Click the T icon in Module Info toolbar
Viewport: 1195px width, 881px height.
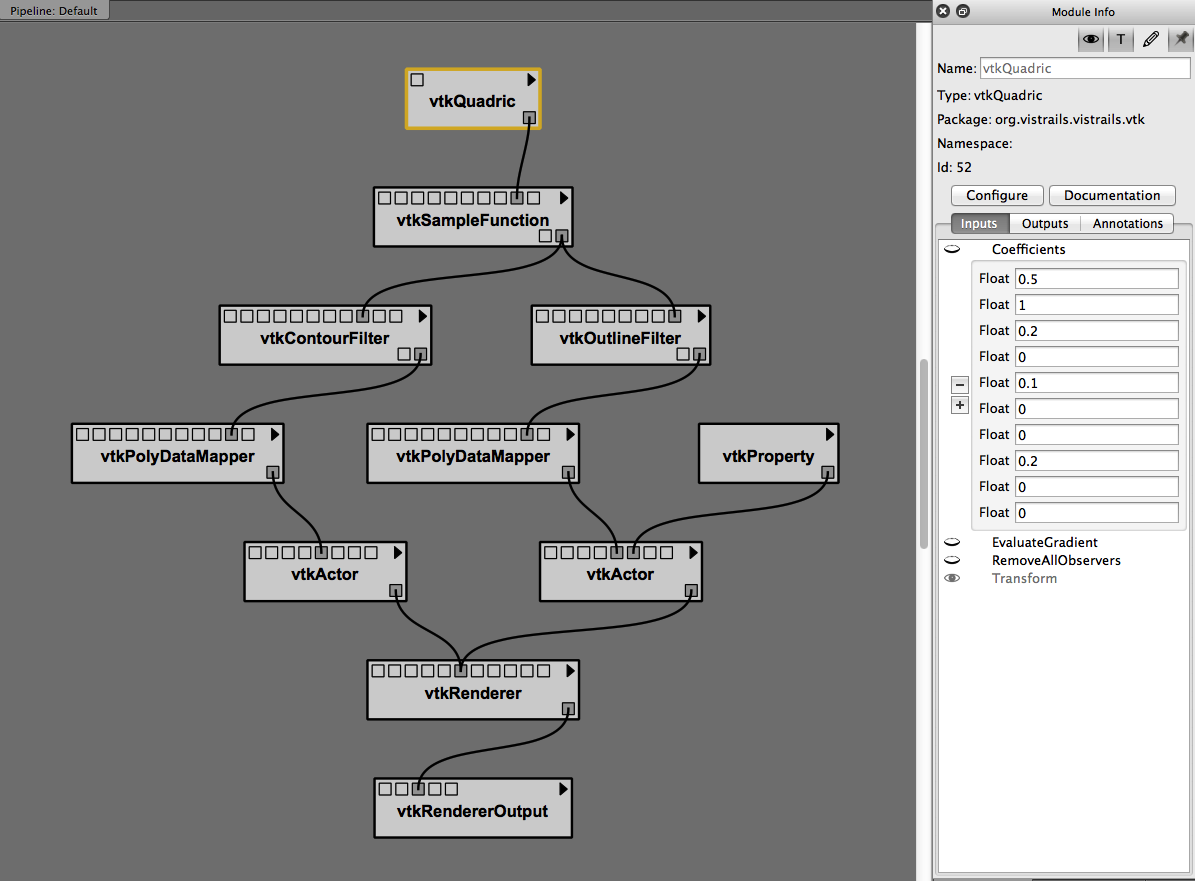pos(1121,39)
